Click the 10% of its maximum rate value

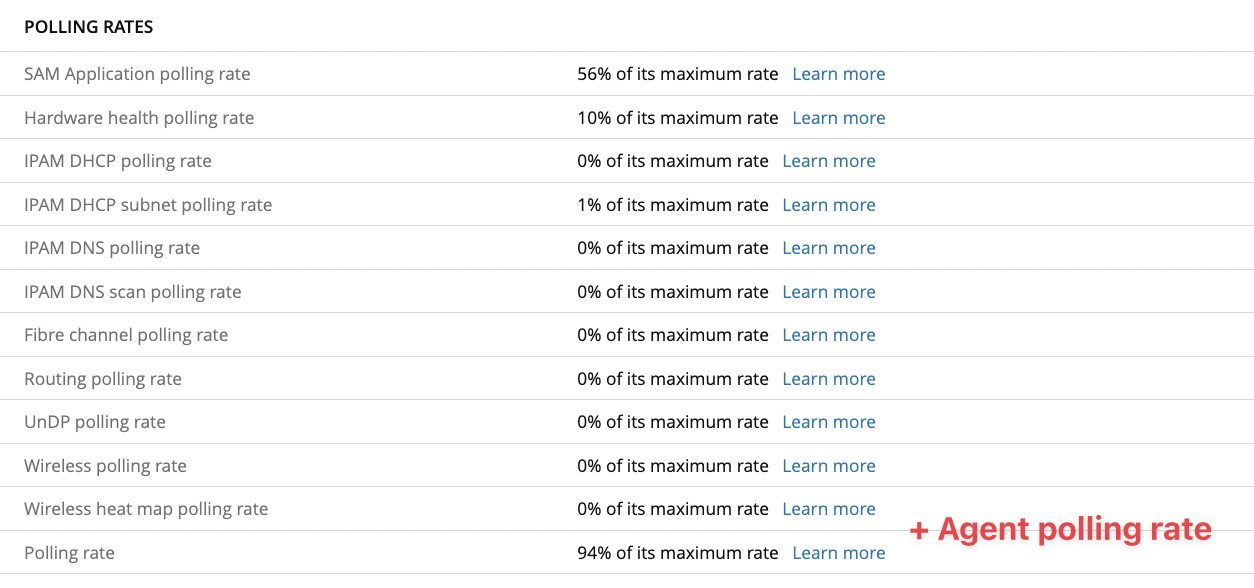pos(677,118)
